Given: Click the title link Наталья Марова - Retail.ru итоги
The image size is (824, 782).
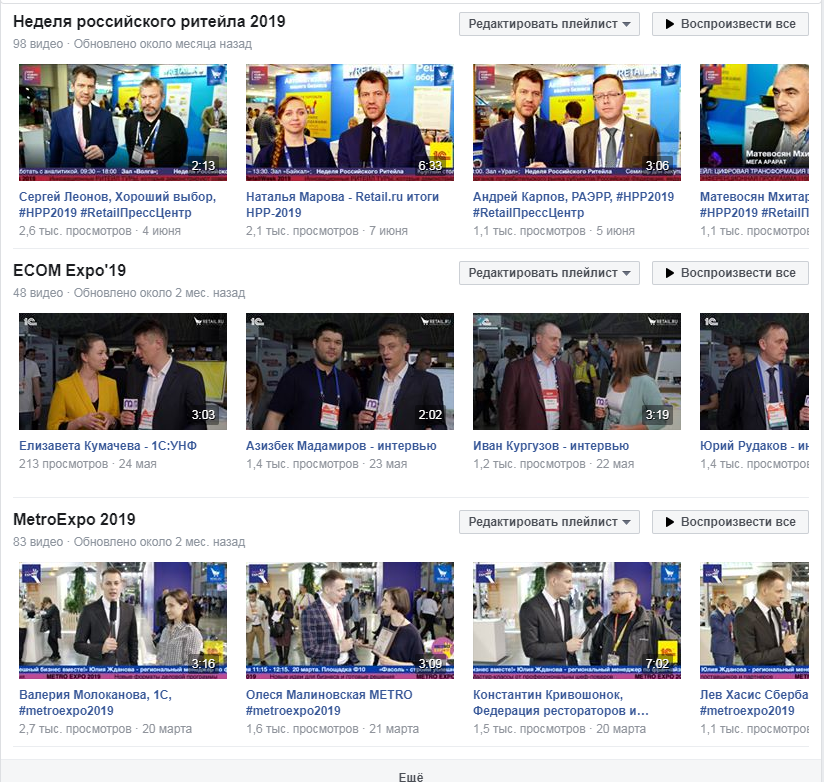Looking at the screenshot, I should [x=343, y=204].
